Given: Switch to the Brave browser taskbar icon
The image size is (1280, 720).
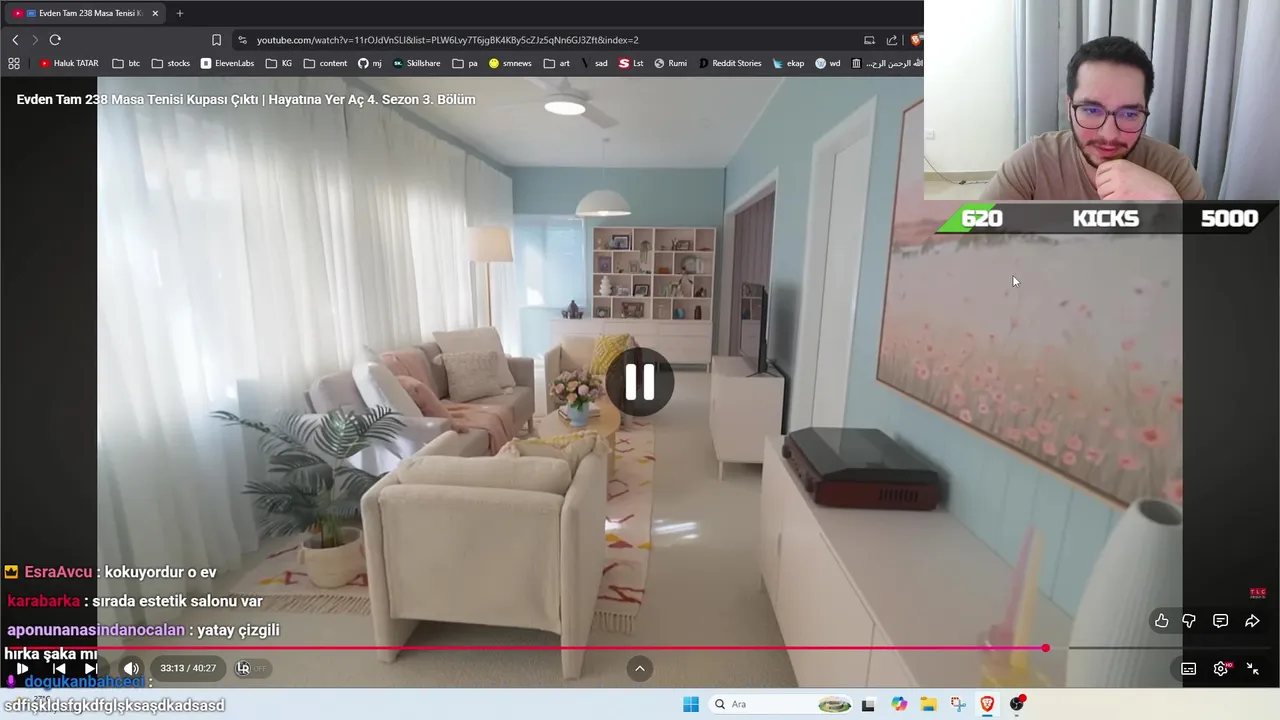Looking at the screenshot, I should pos(987,704).
